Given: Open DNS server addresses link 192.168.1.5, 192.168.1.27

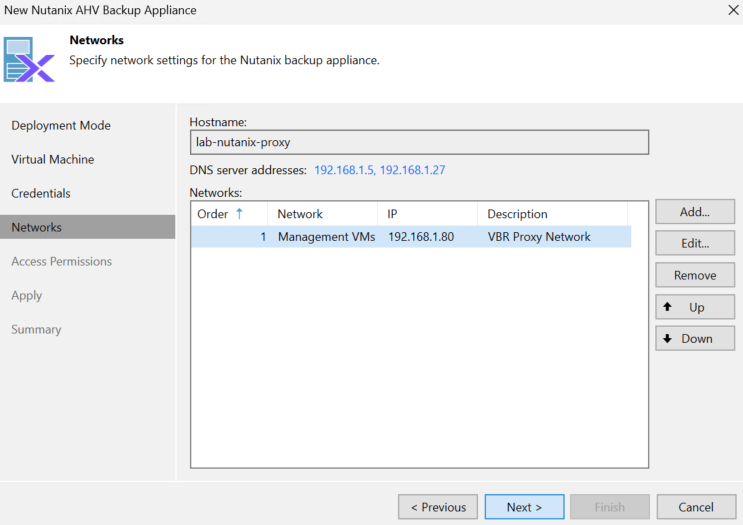Looking at the screenshot, I should coord(380,170).
